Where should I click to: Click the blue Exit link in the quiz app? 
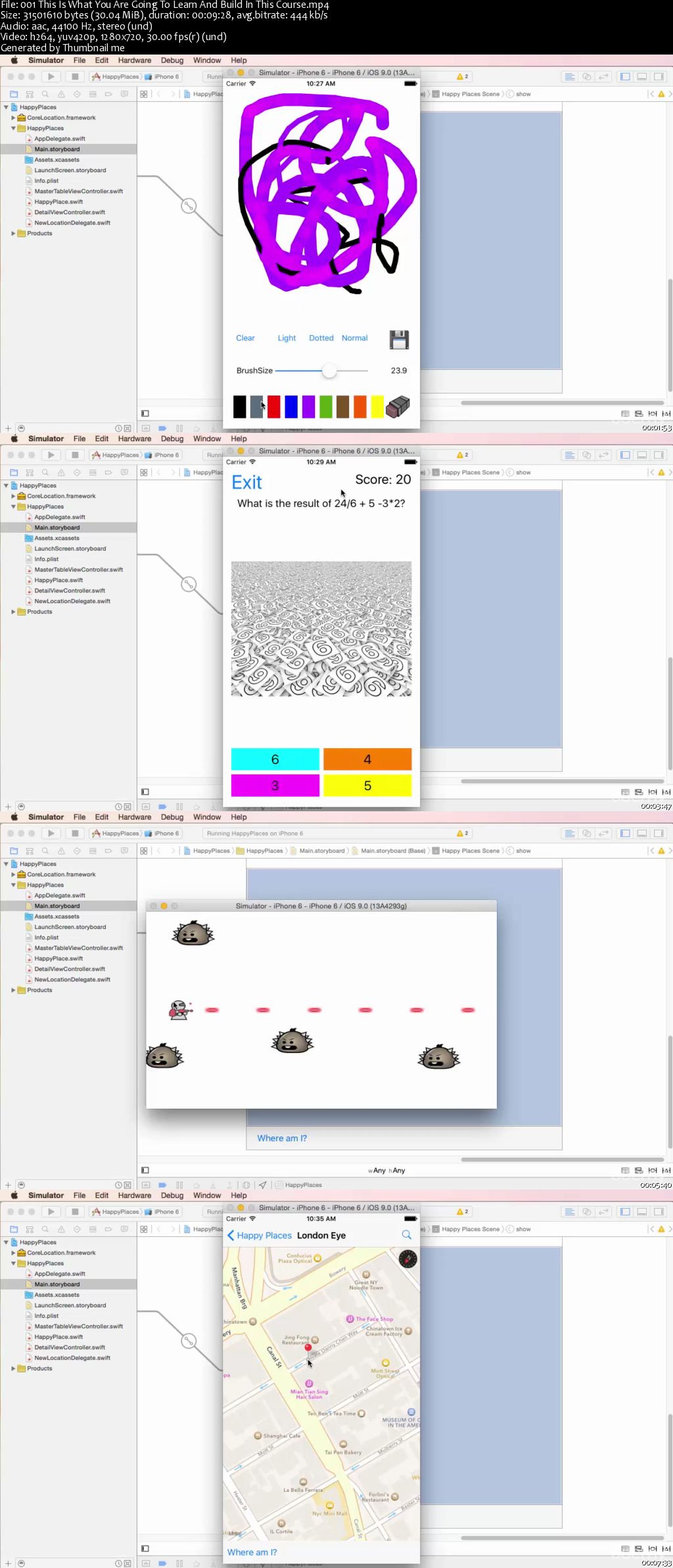247,483
